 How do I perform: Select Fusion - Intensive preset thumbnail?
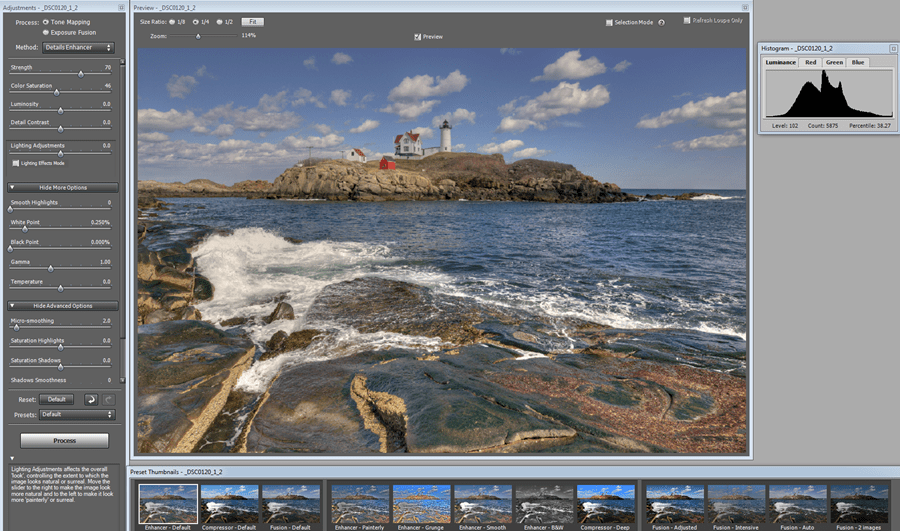(x=736, y=504)
